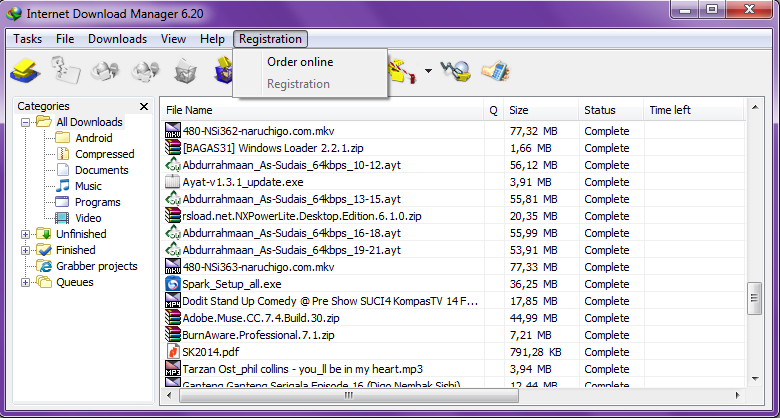Click the Unfinished folder icon with green arrow
780x418 pixels.
click(x=44, y=234)
